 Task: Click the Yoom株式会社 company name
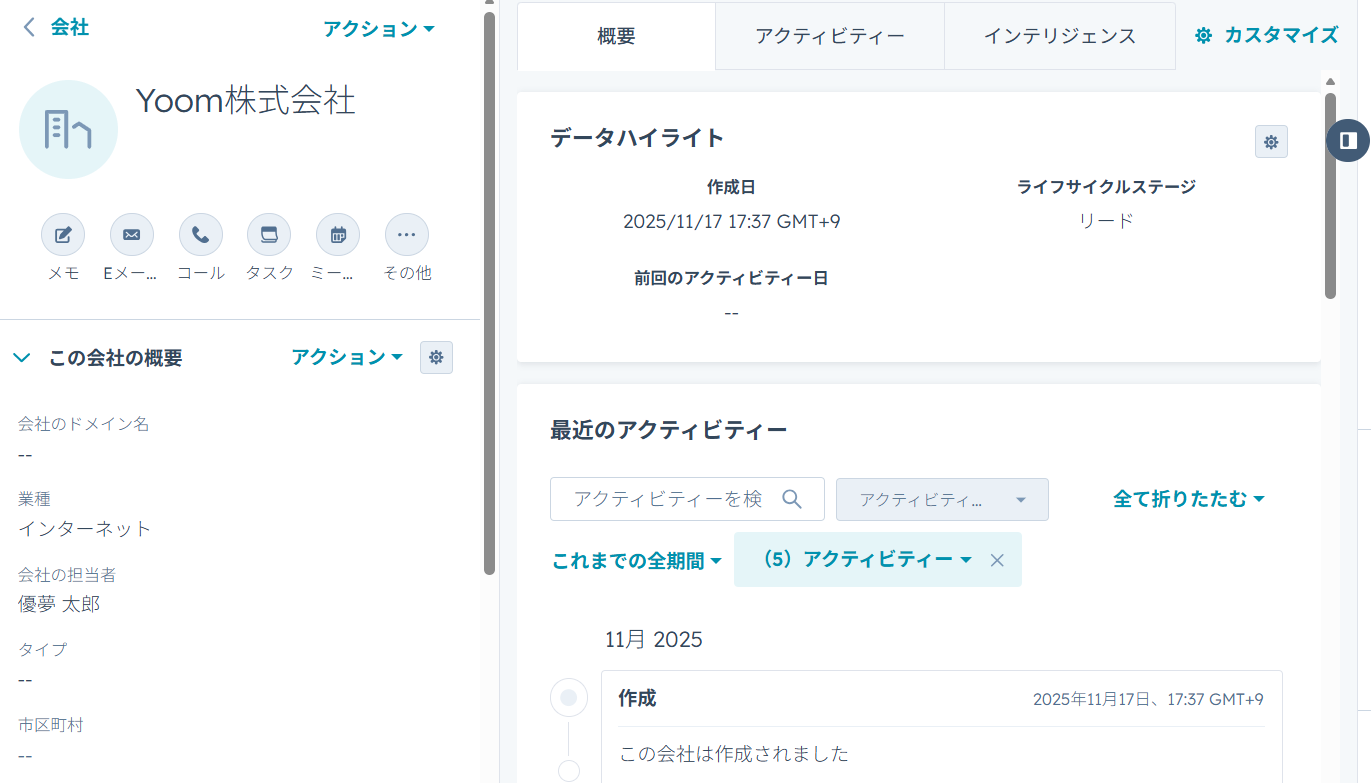tap(246, 100)
